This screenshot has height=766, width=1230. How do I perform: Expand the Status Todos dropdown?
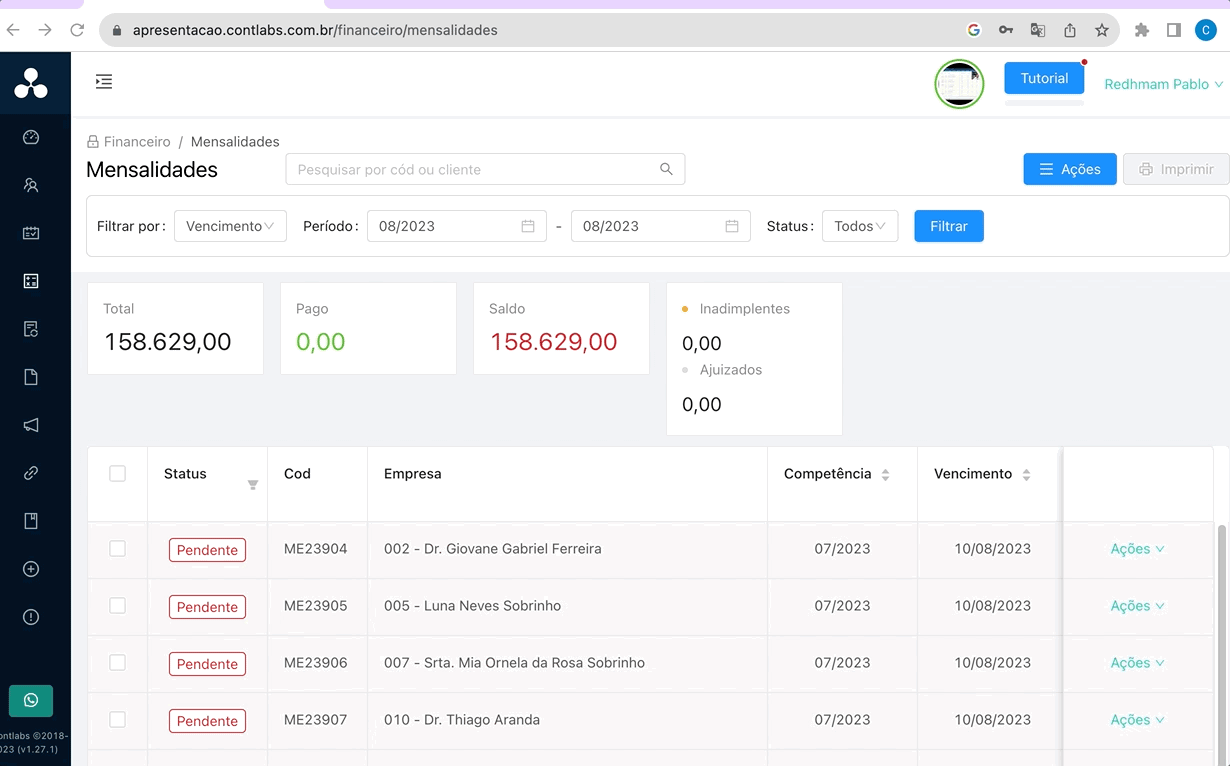coord(859,226)
